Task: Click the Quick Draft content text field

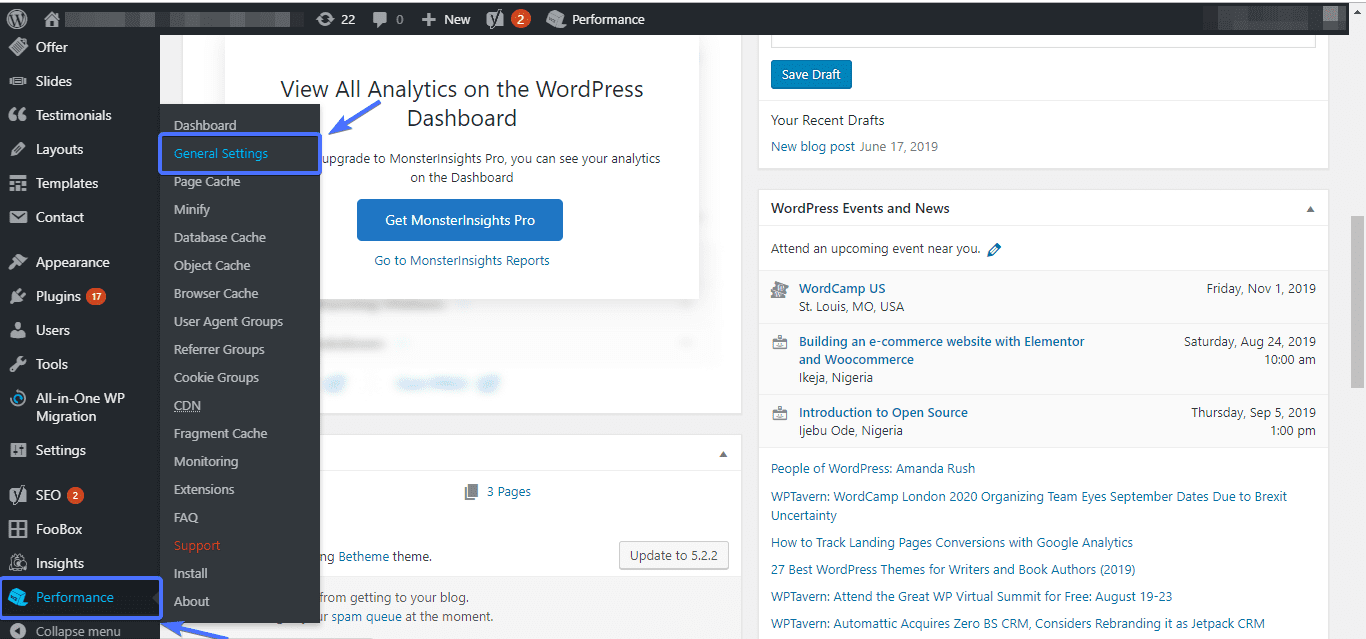Action: (1043, 40)
